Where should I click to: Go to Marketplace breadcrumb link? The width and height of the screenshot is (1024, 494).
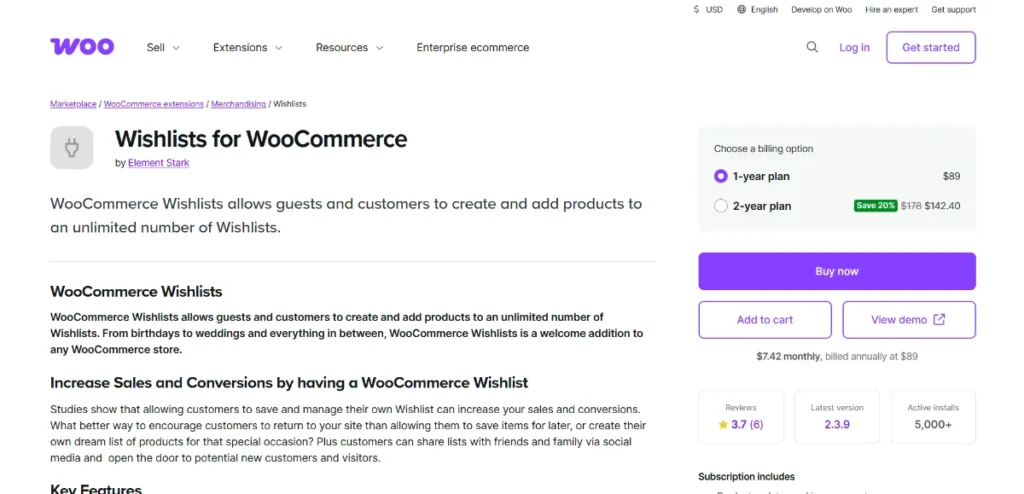(x=73, y=104)
